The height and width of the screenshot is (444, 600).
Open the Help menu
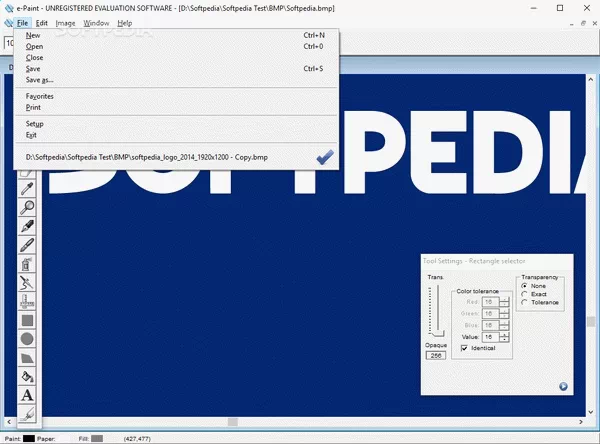point(125,23)
